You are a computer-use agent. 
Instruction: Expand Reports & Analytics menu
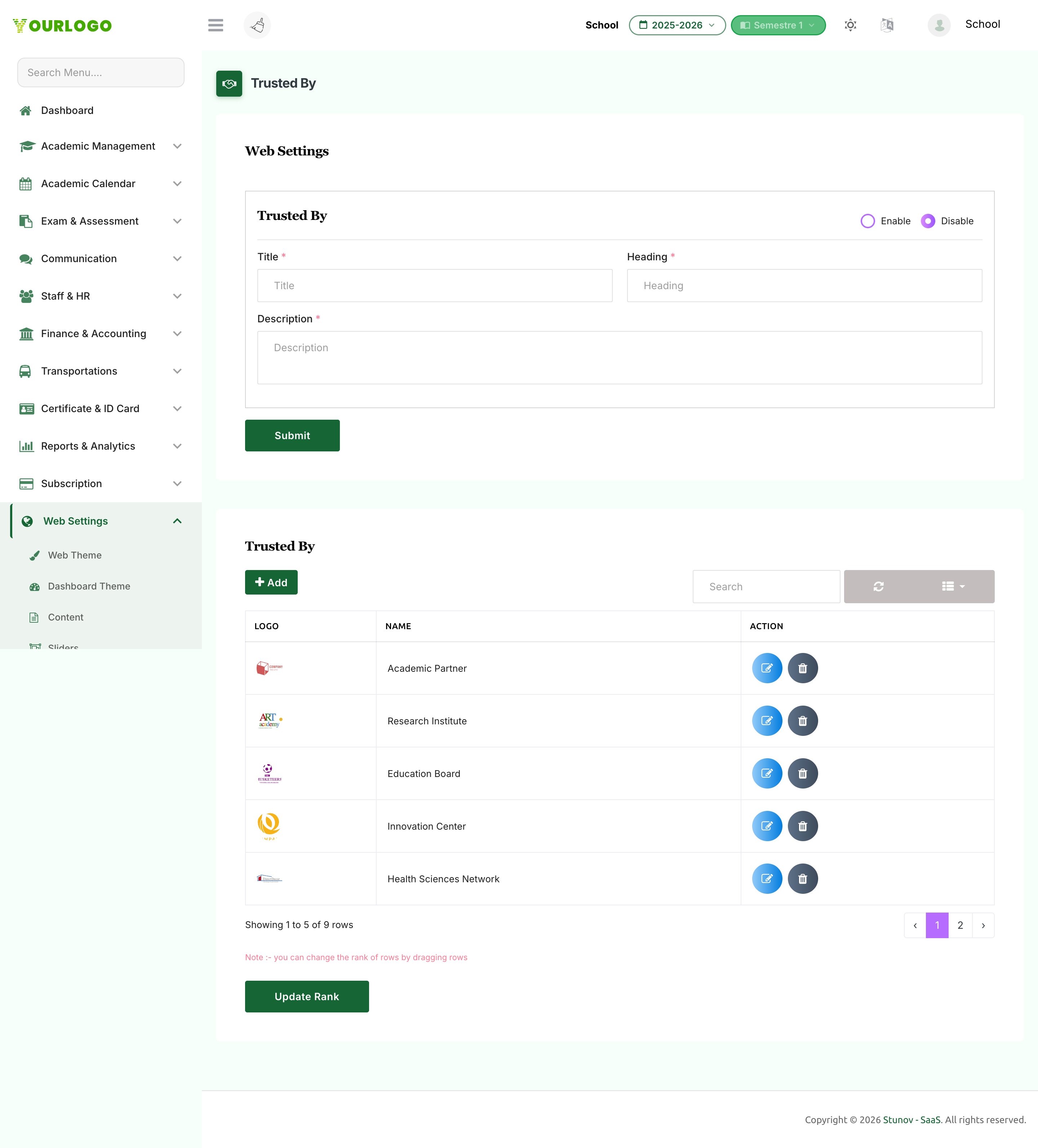click(101, 446)
